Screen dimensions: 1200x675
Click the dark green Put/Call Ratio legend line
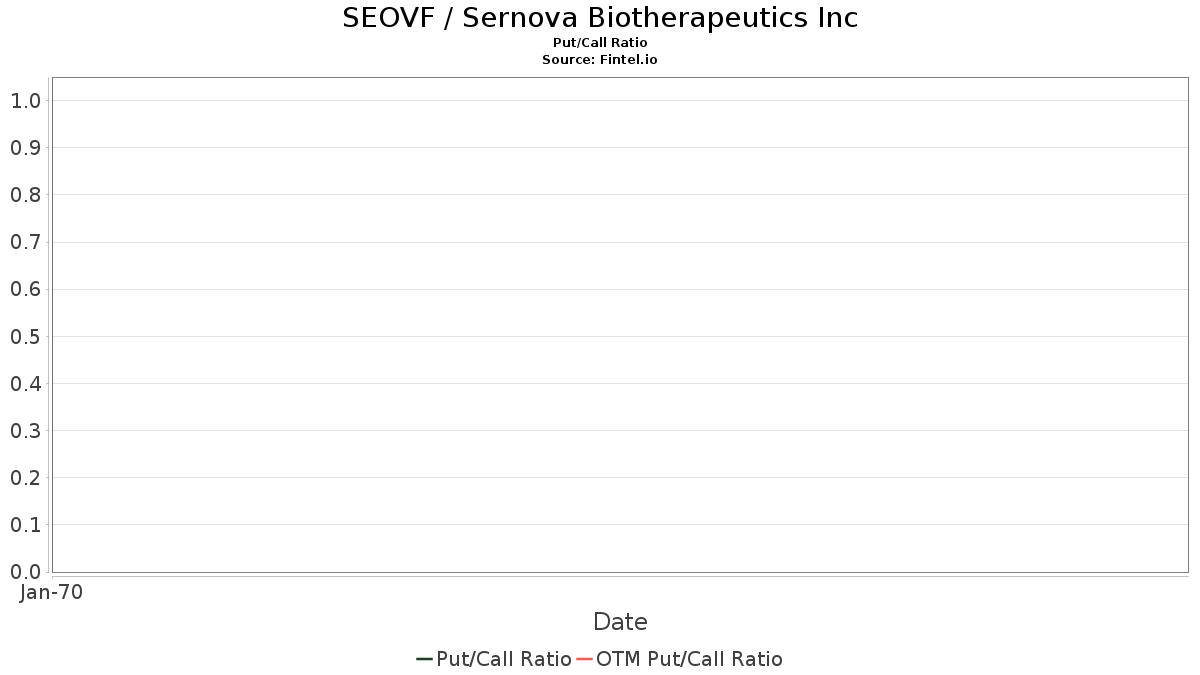coord(424,659)
